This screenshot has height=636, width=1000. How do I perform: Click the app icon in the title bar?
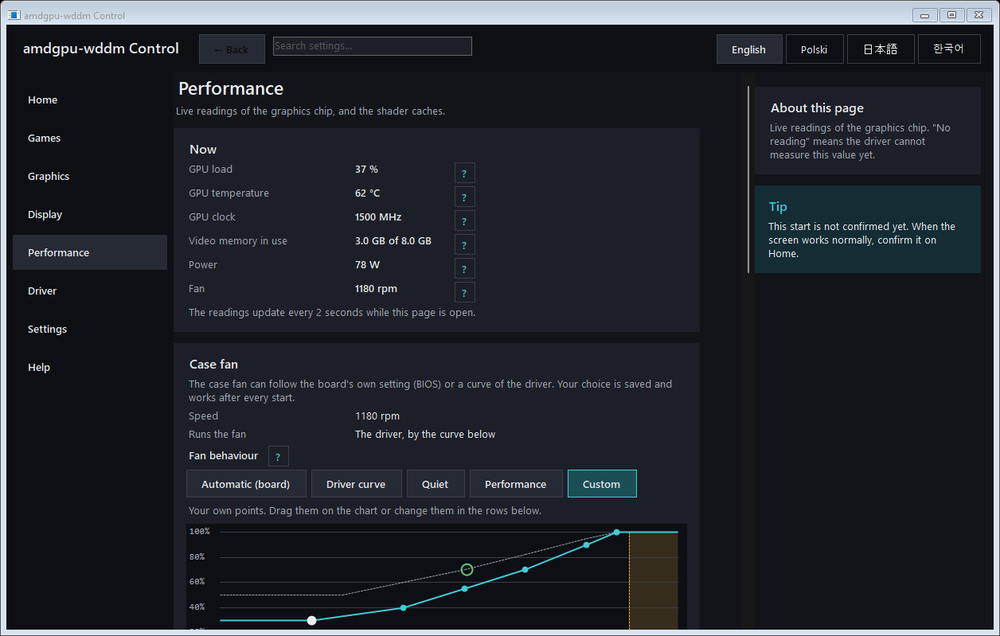coord(13,15)
